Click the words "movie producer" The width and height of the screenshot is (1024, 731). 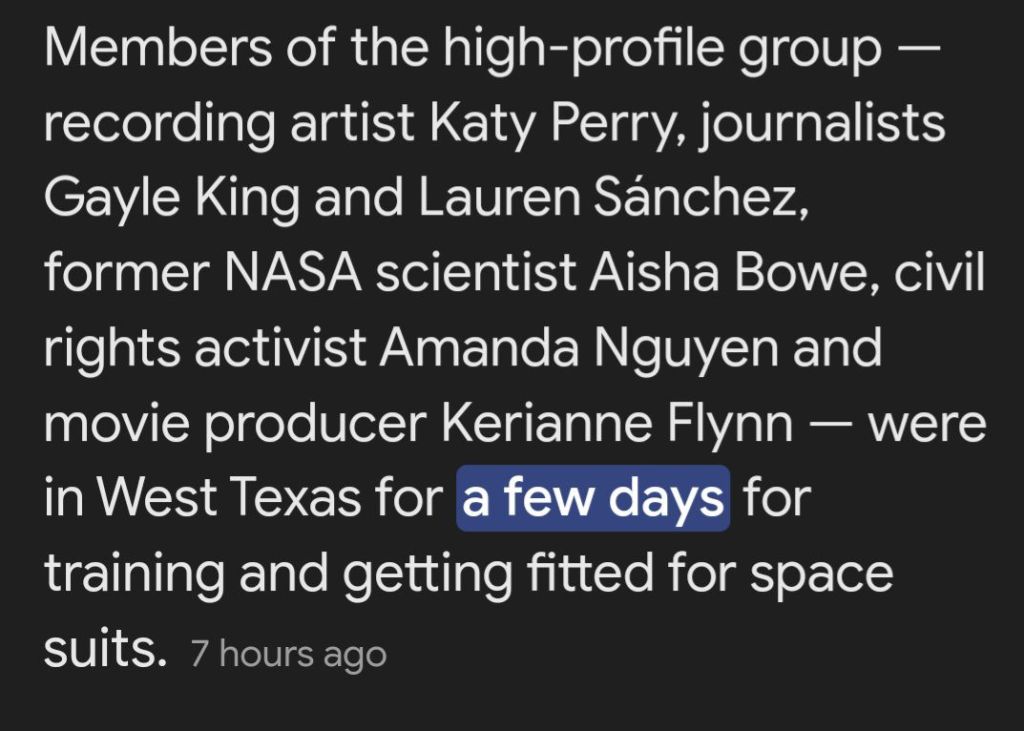coord(235,423)
